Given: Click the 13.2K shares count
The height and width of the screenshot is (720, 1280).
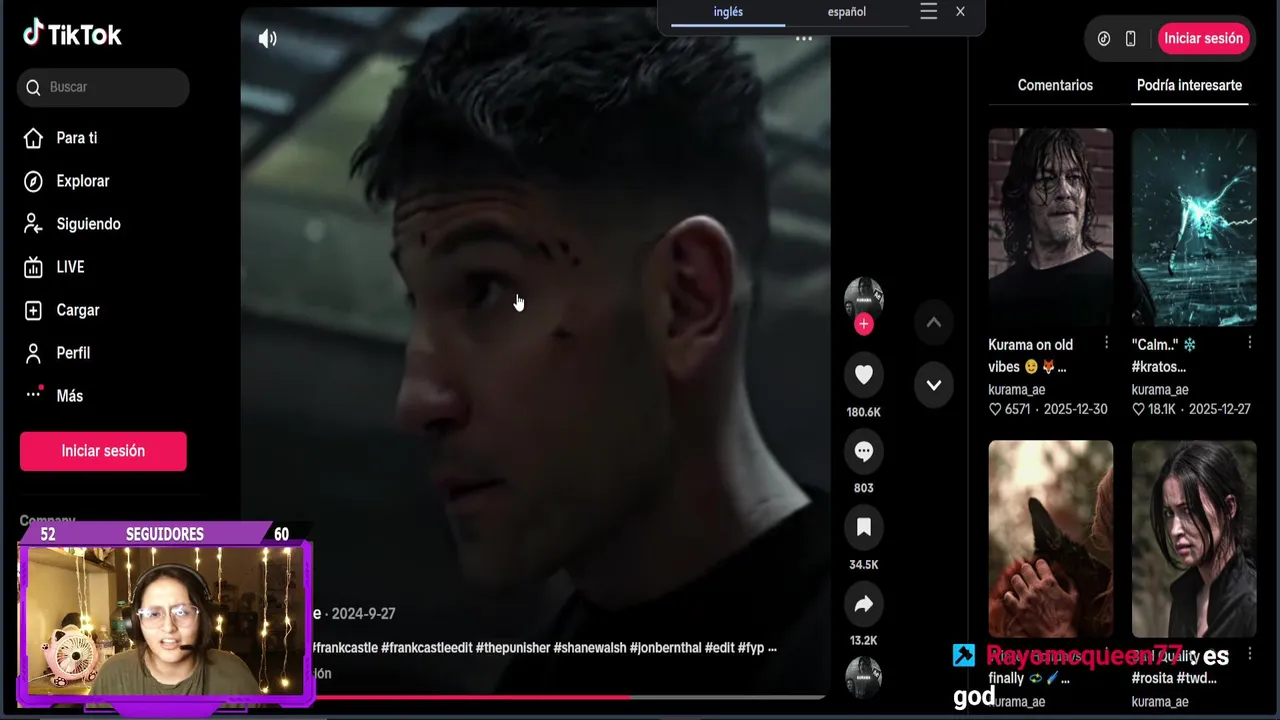Looking at the screenshot, I should pos(864,641).
